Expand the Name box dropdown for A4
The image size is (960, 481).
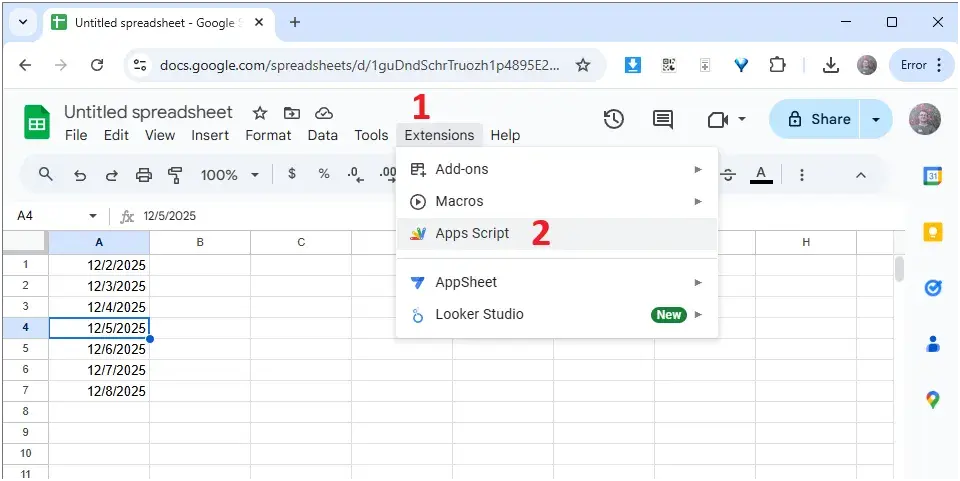(x=93, y=216)
